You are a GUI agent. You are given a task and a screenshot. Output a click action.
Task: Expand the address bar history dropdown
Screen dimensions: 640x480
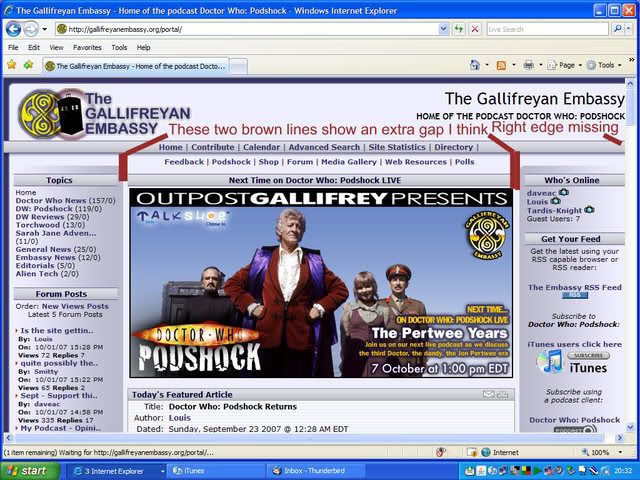coord(443,29)
